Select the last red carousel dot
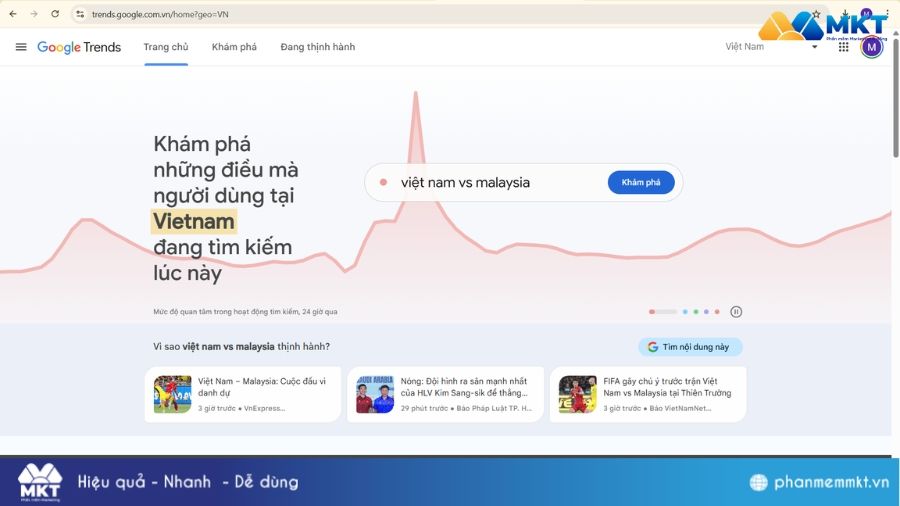The height and width of the screenshot is (506, 900). pos(717,312)
